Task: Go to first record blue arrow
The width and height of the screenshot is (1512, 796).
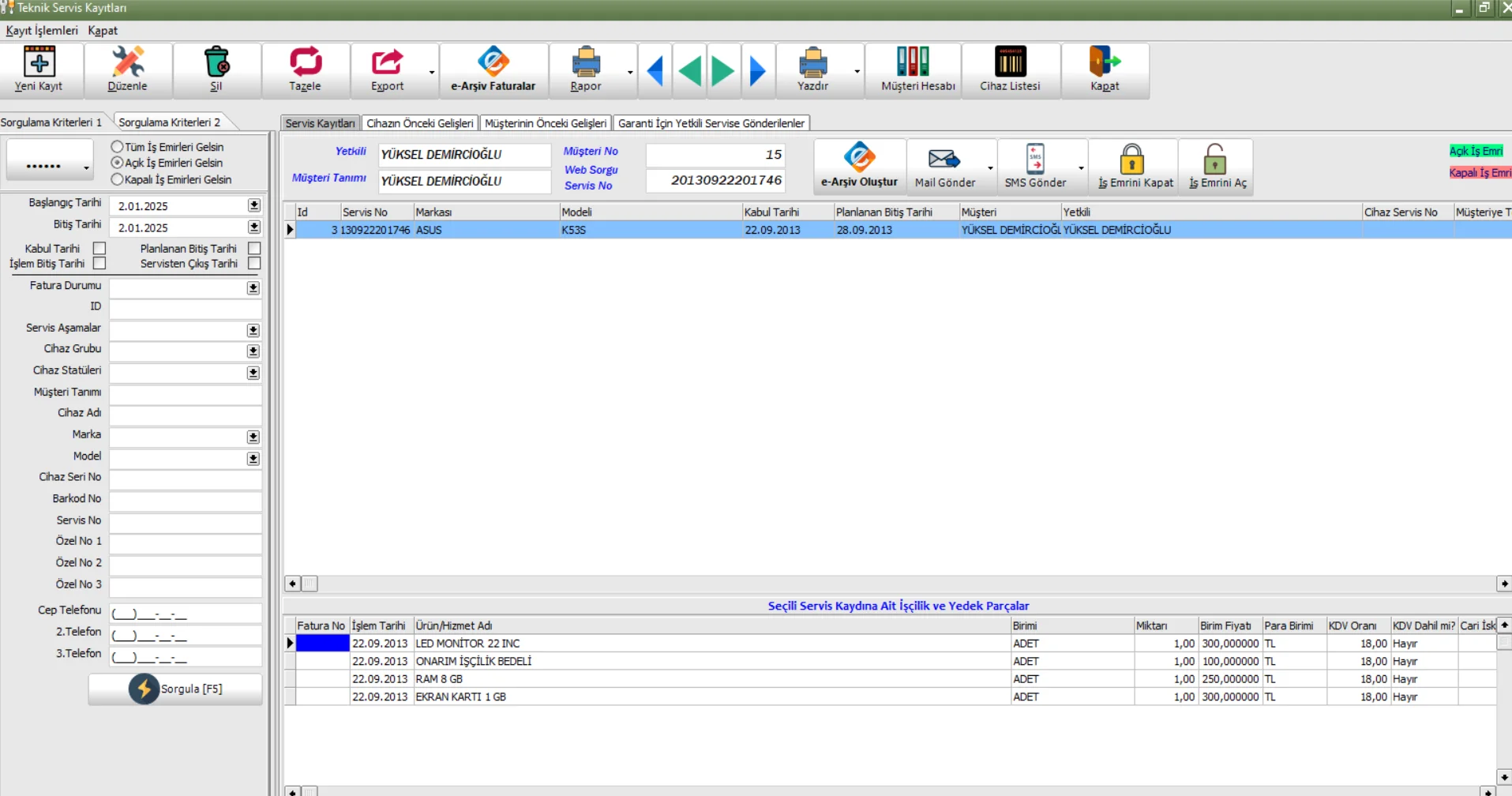Action: click(655, 71)
